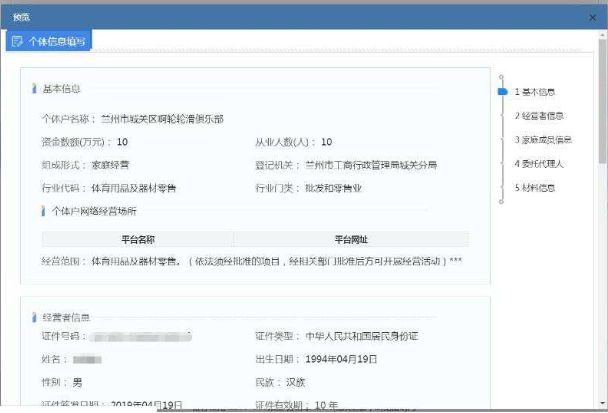Select the 平台名称 column header

click(x=138, y=239)
